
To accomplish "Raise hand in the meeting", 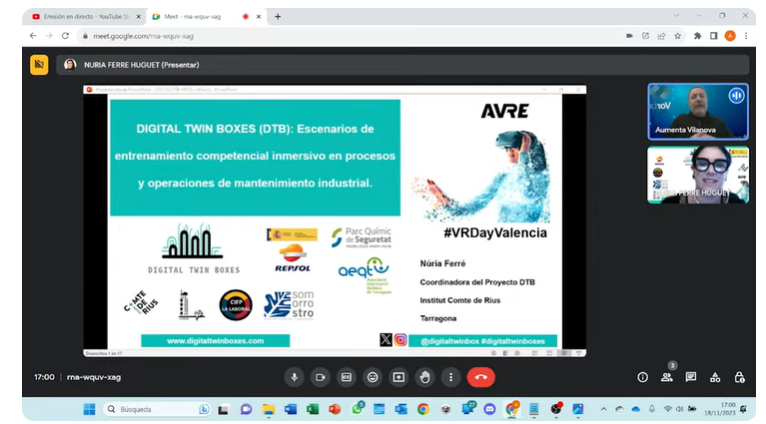I will pos(425,377).
